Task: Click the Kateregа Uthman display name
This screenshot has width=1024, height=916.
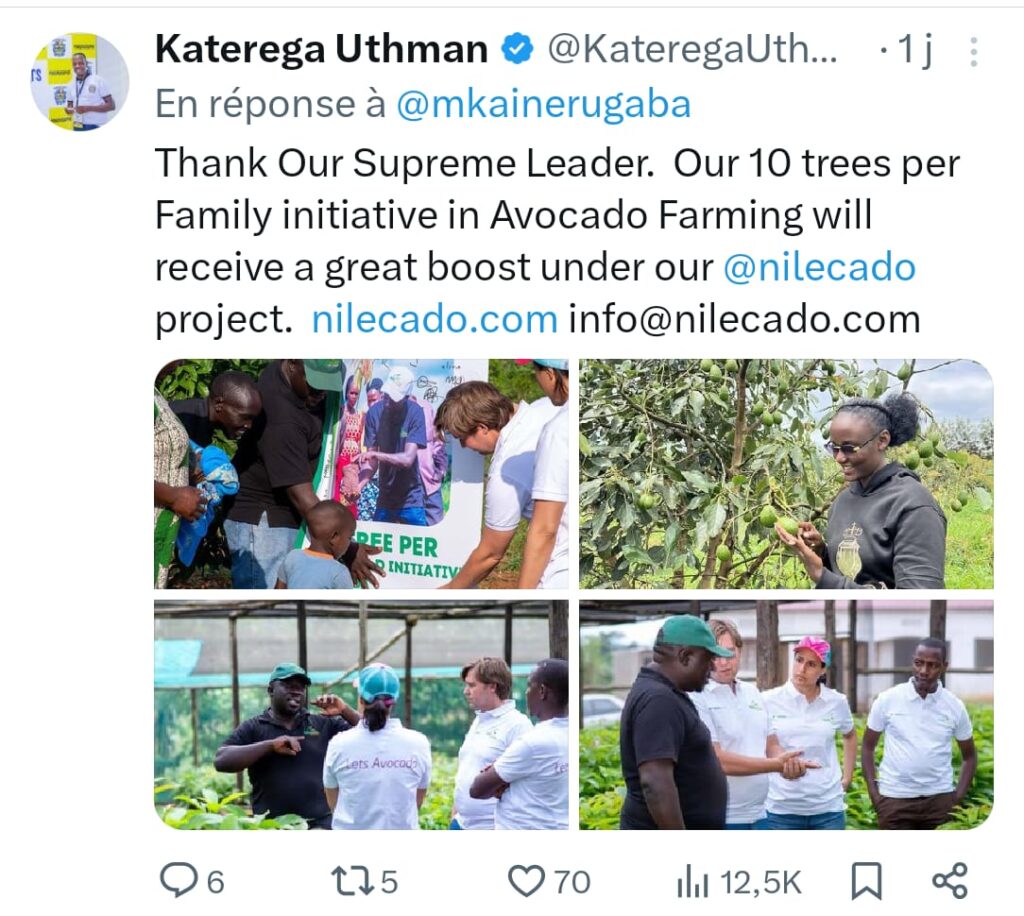Action: 321,50
